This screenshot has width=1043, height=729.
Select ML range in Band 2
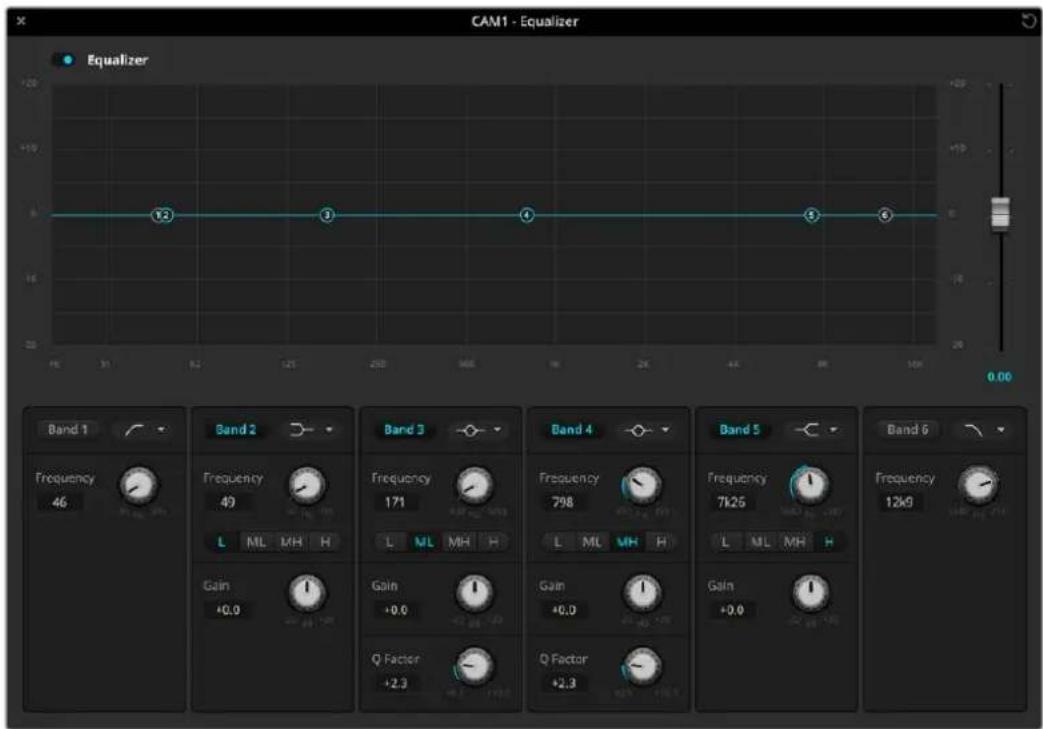256,542
